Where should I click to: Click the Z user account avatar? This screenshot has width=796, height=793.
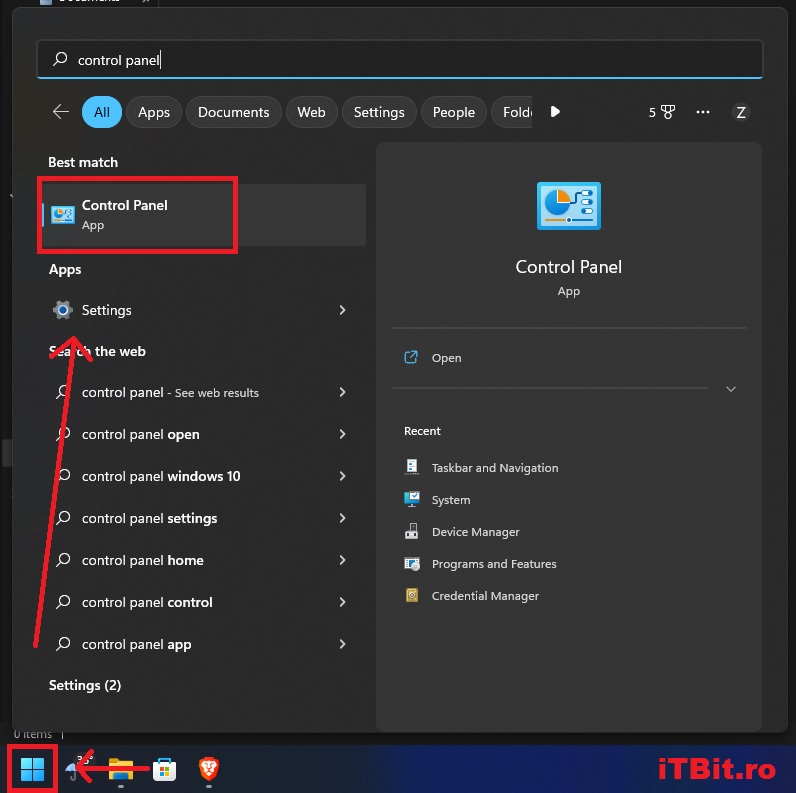pos(741,112)
